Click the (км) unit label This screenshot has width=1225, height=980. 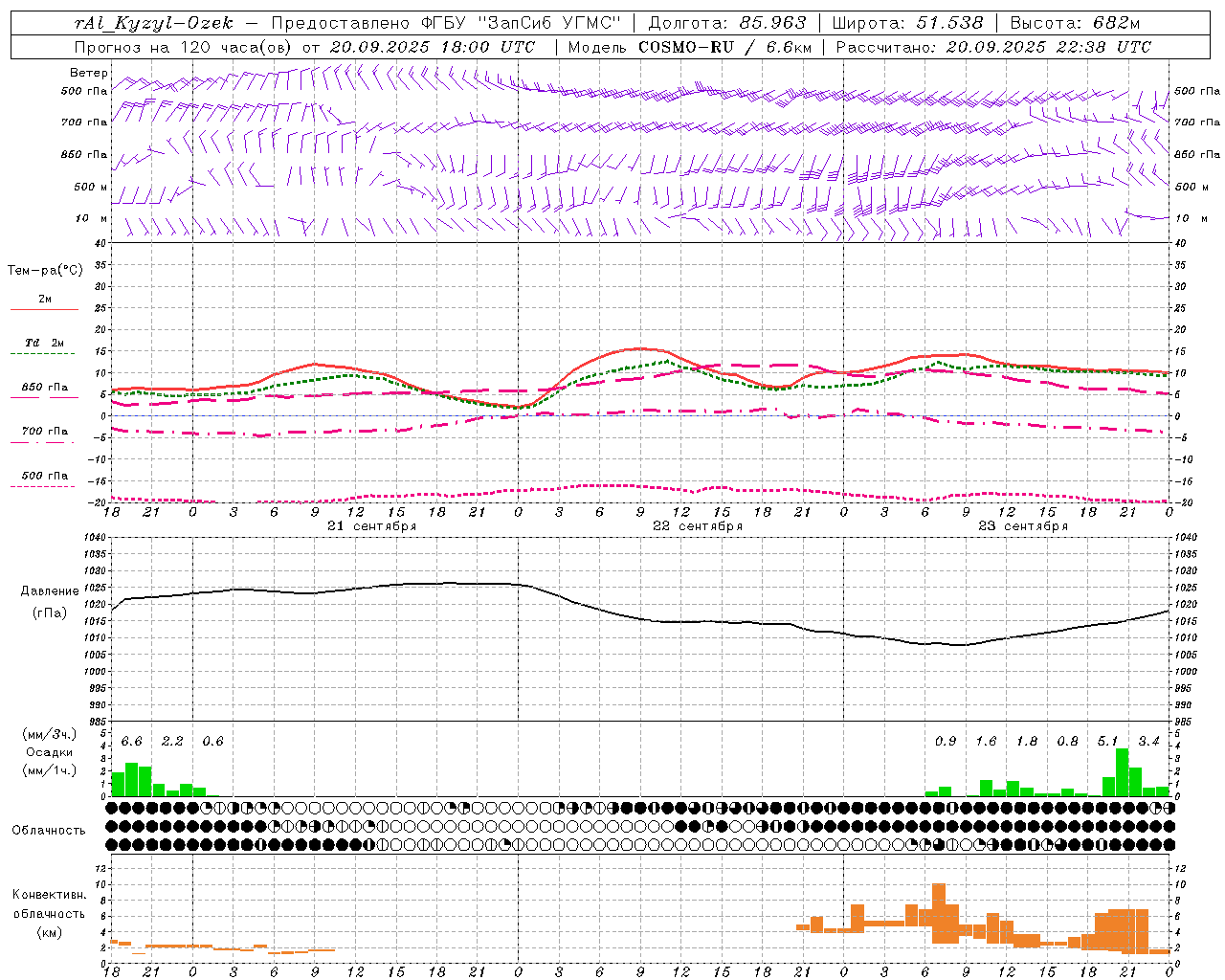coord(50,933)
